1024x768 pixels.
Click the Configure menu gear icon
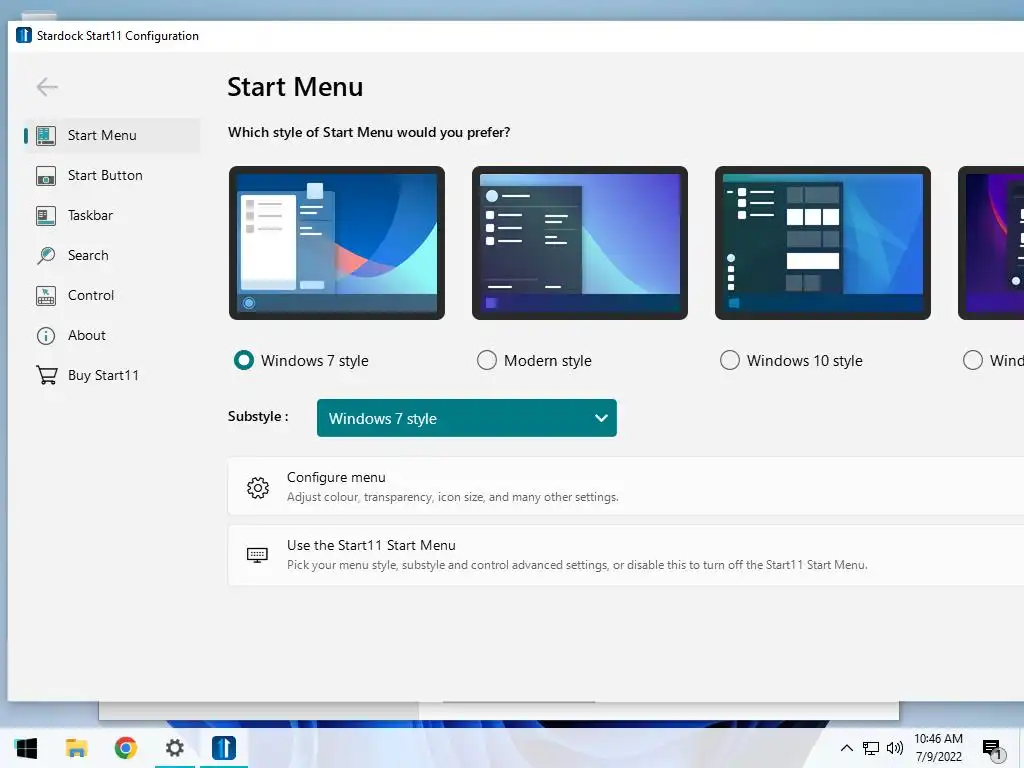tap(258, 487)
